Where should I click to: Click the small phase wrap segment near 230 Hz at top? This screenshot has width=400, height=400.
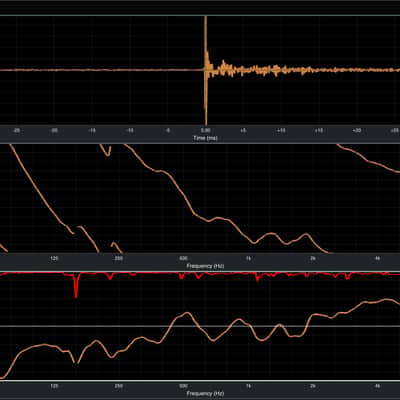click(106, 150)
